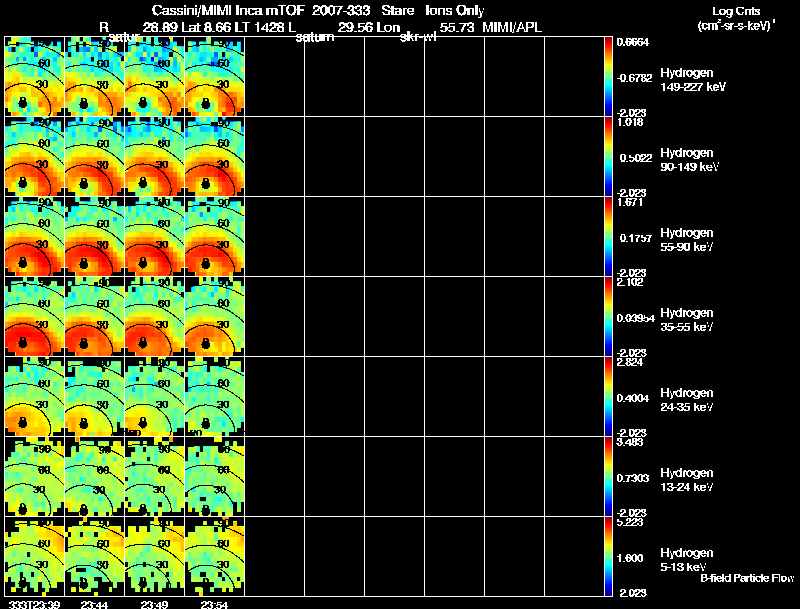800x609 pixels.
Task: Click the "2.824" color bar value
Action: coord(630,363)
